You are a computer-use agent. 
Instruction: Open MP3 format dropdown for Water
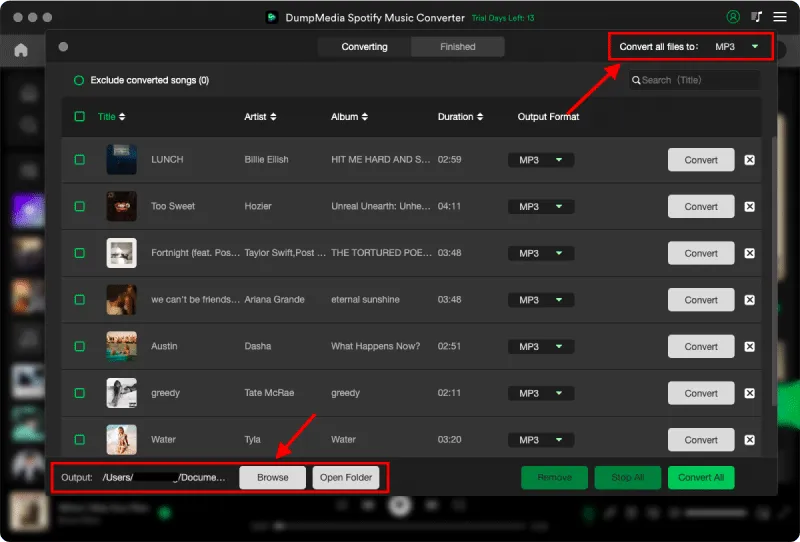pyautogui.click(x=540, y=440)
